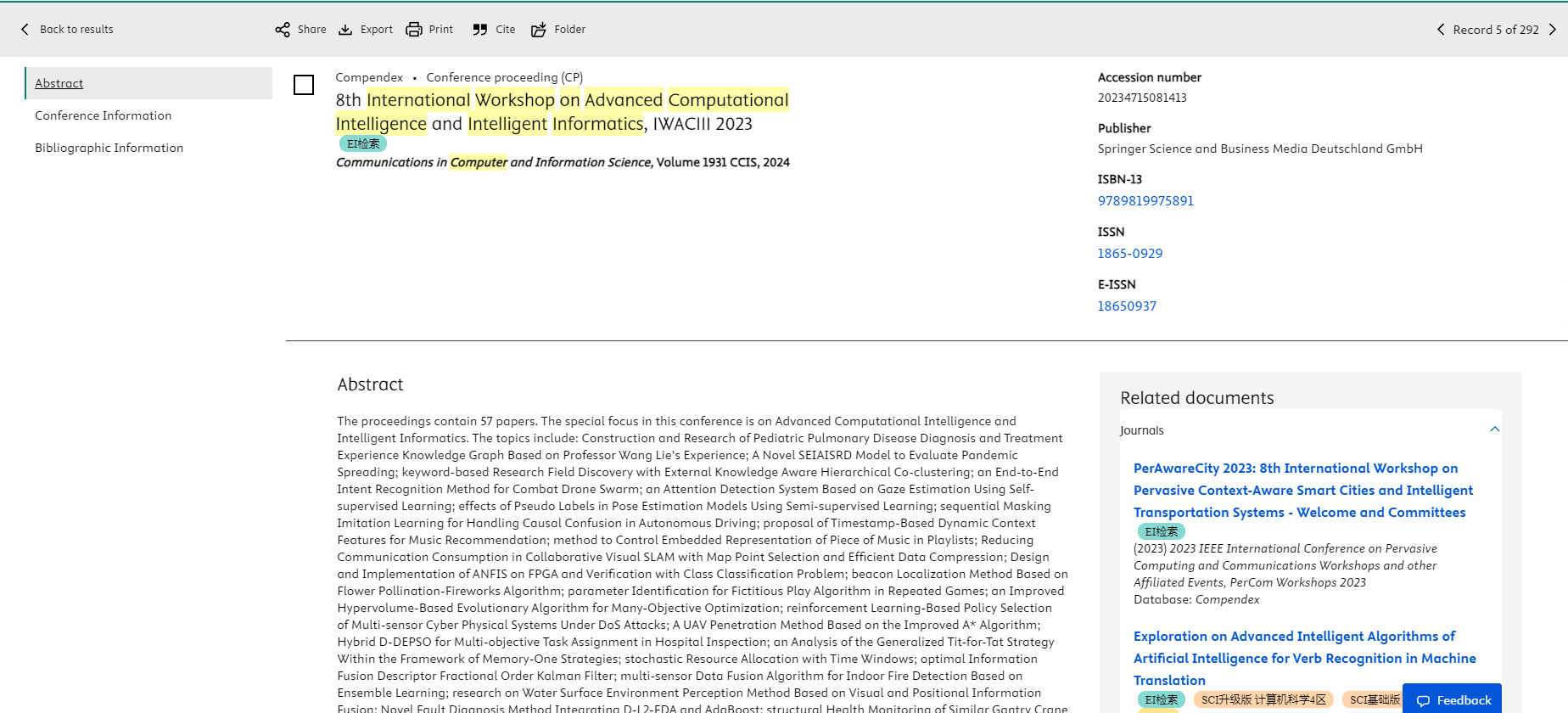Click the Cite quotation icon
The image size is (1568, 713).
pyautogui.click(x=480, y=30)
